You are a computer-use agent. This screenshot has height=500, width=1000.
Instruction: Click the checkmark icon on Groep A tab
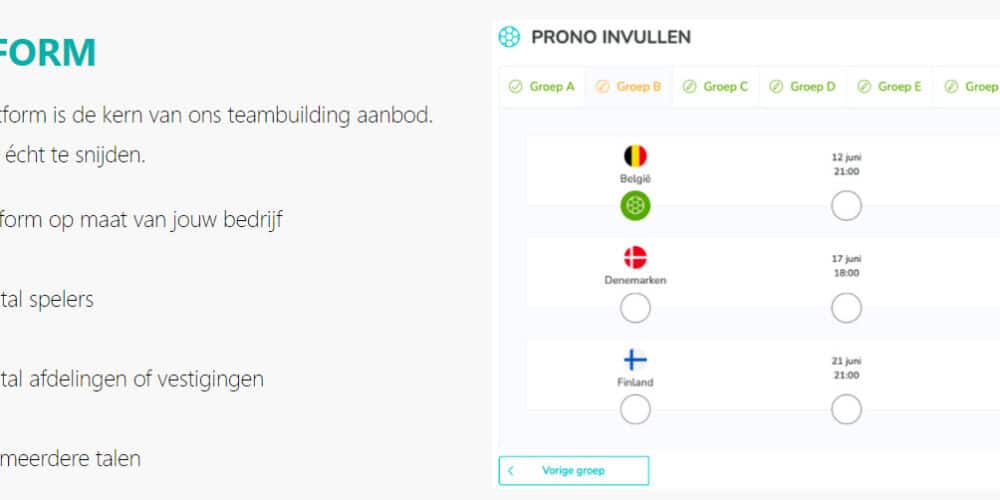tap(515, 87)
